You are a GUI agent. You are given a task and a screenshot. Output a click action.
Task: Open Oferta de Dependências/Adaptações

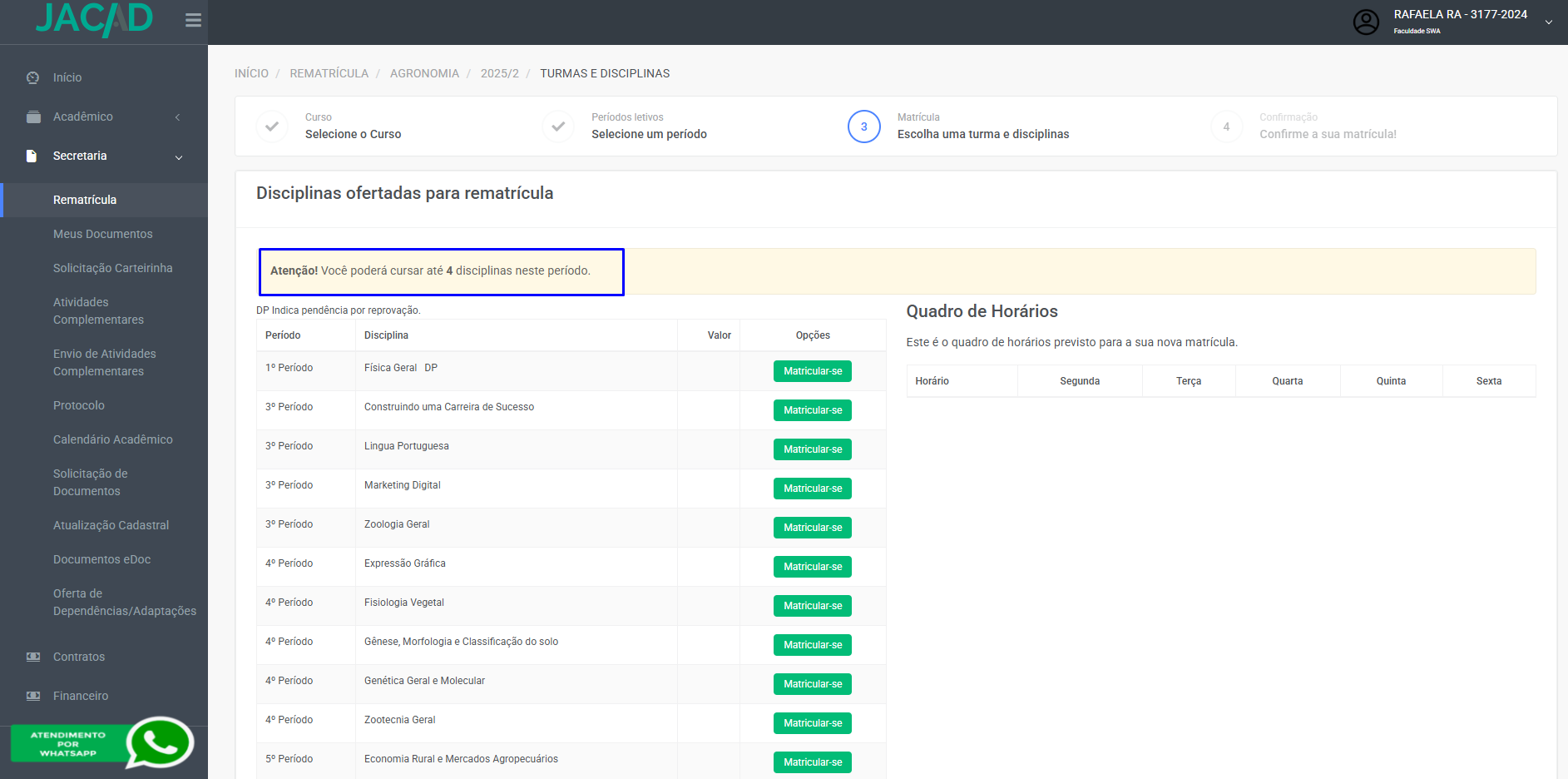125,602
